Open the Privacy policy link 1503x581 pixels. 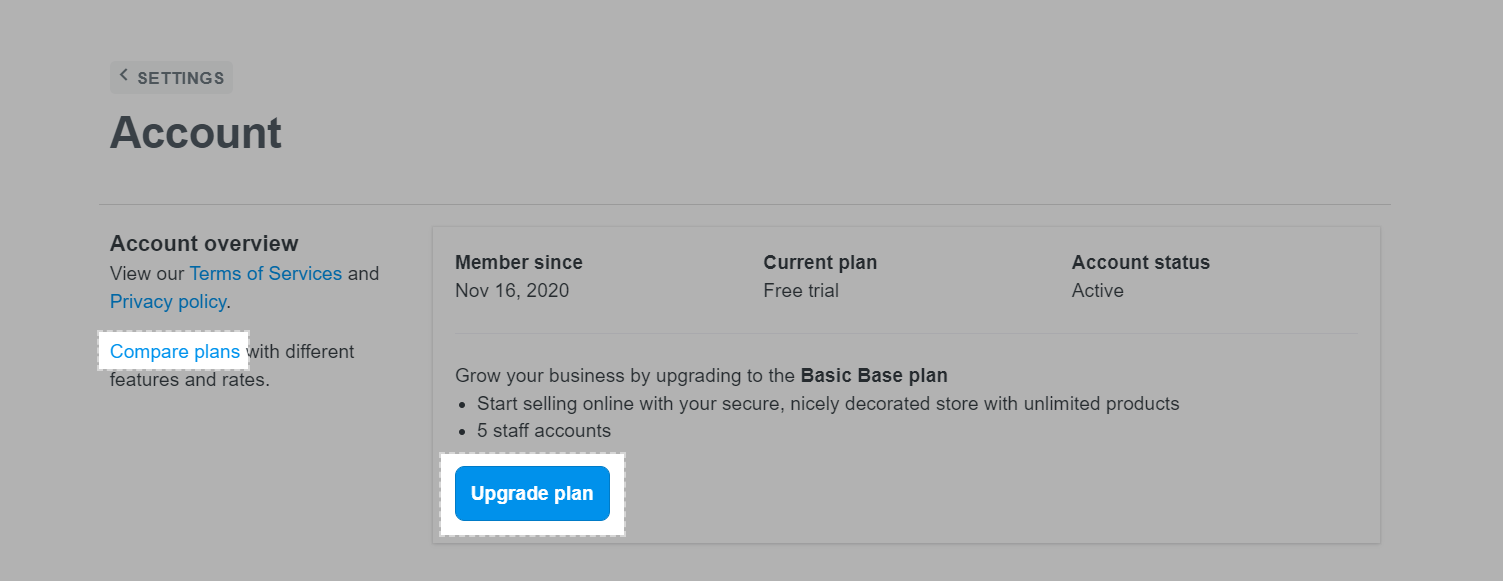(168, 301)
